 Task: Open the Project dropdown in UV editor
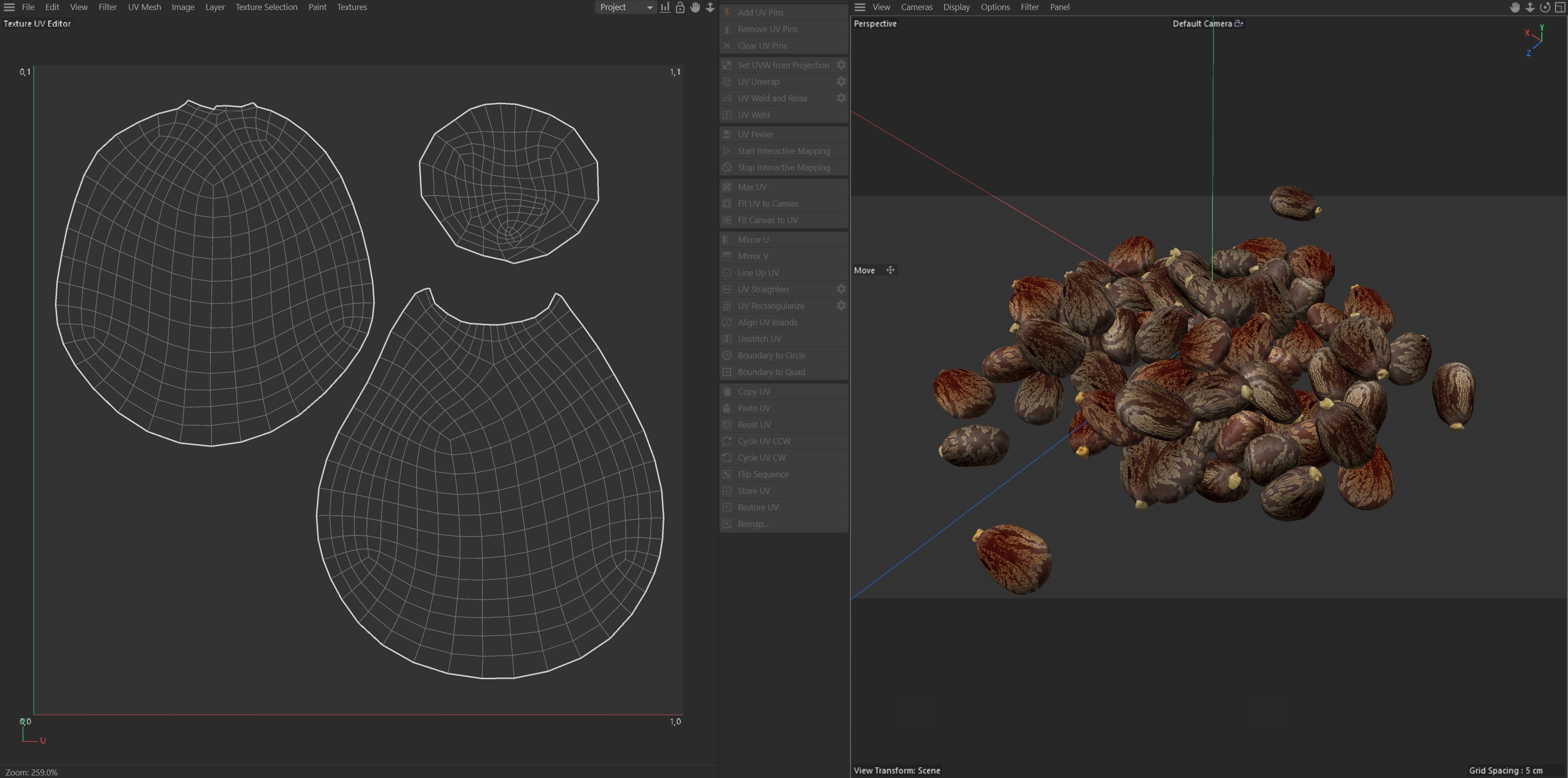[625, 8]
